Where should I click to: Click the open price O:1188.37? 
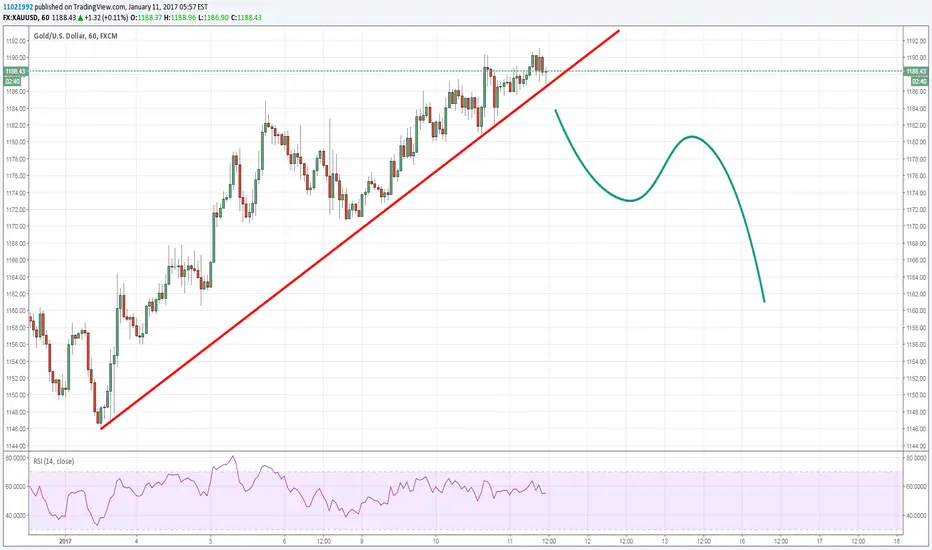pyautogui.click(x=146, y=18)
